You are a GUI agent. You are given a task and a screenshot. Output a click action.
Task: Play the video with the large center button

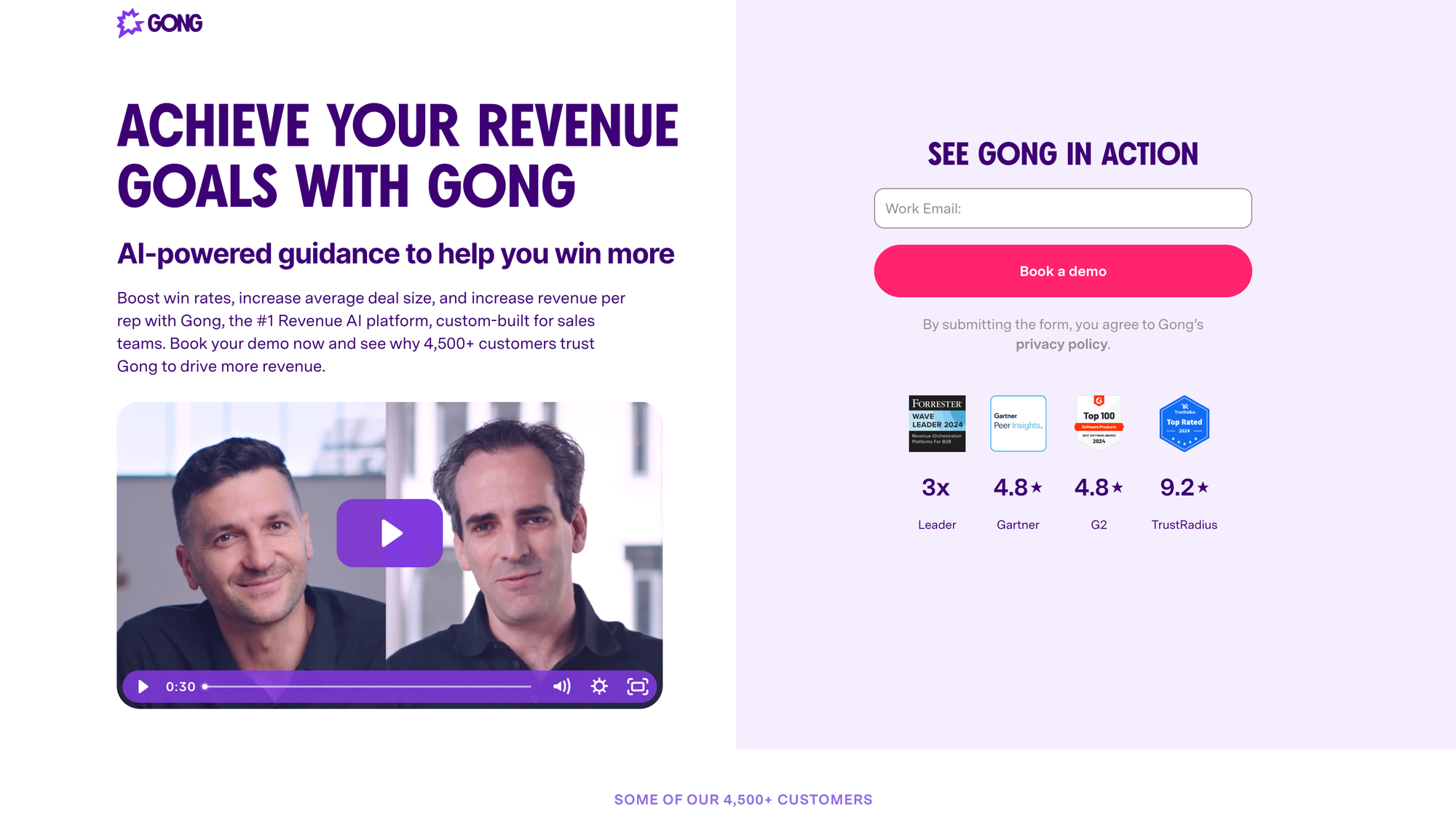click(389, 533)
